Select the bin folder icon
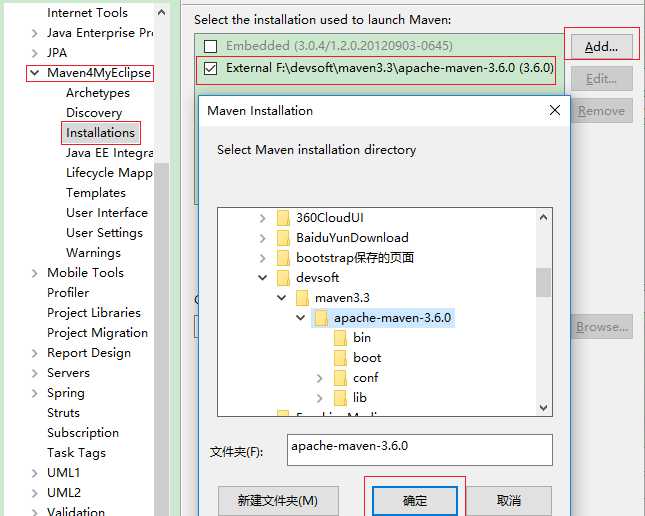The width and height of the screenshot is (645, 516). pos(340,337)
